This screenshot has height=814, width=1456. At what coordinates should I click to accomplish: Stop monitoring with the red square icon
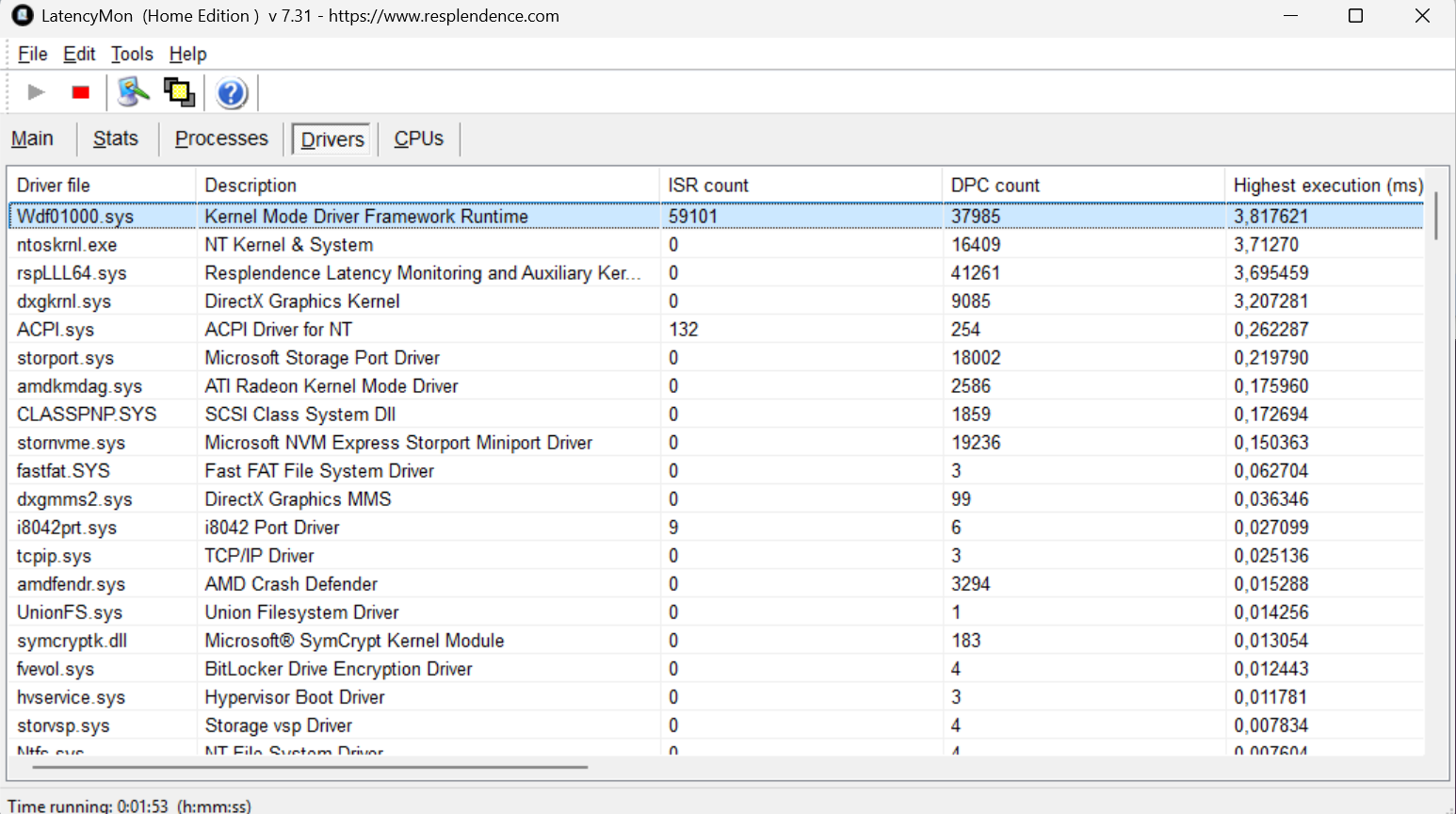(81, 92)
